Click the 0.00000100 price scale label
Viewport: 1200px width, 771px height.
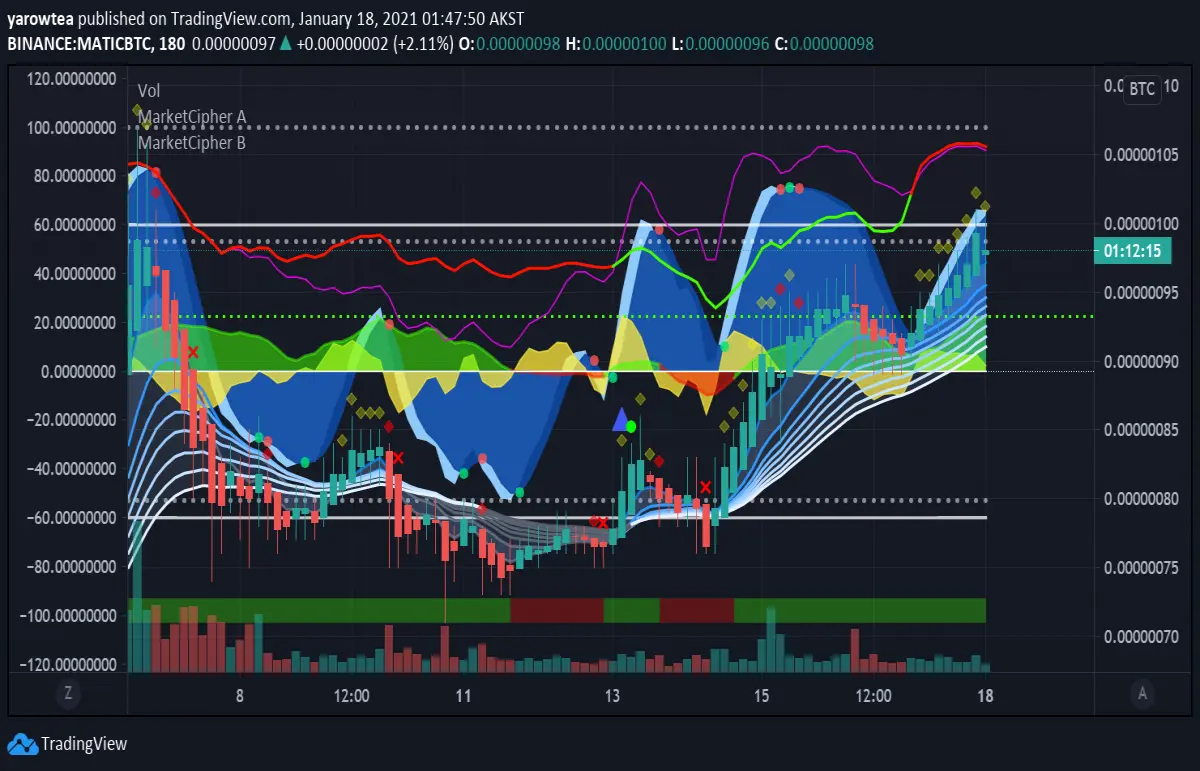pyautogui.click(x=1142, y=224)
